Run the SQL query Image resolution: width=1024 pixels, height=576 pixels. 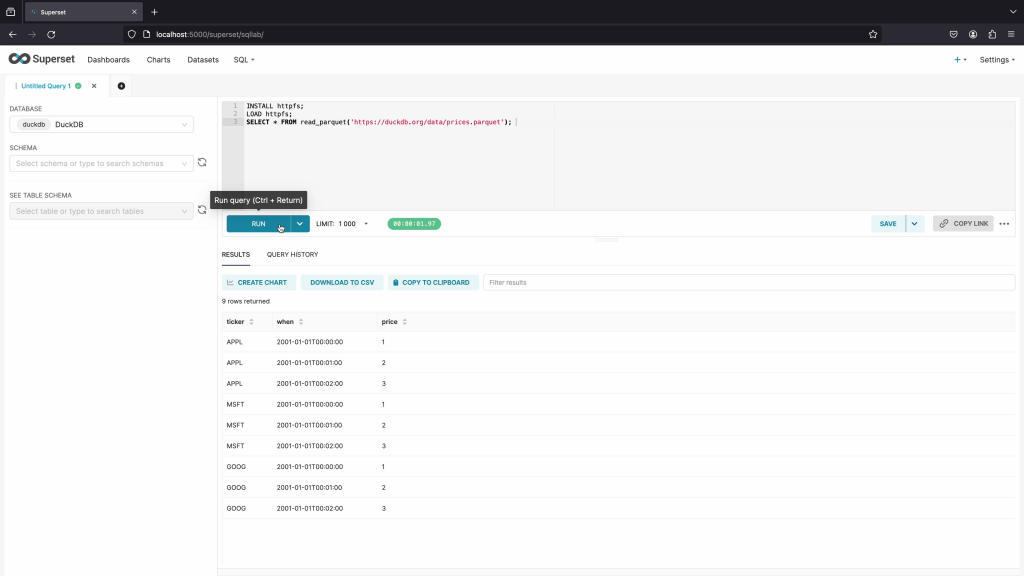click(258, 224)
